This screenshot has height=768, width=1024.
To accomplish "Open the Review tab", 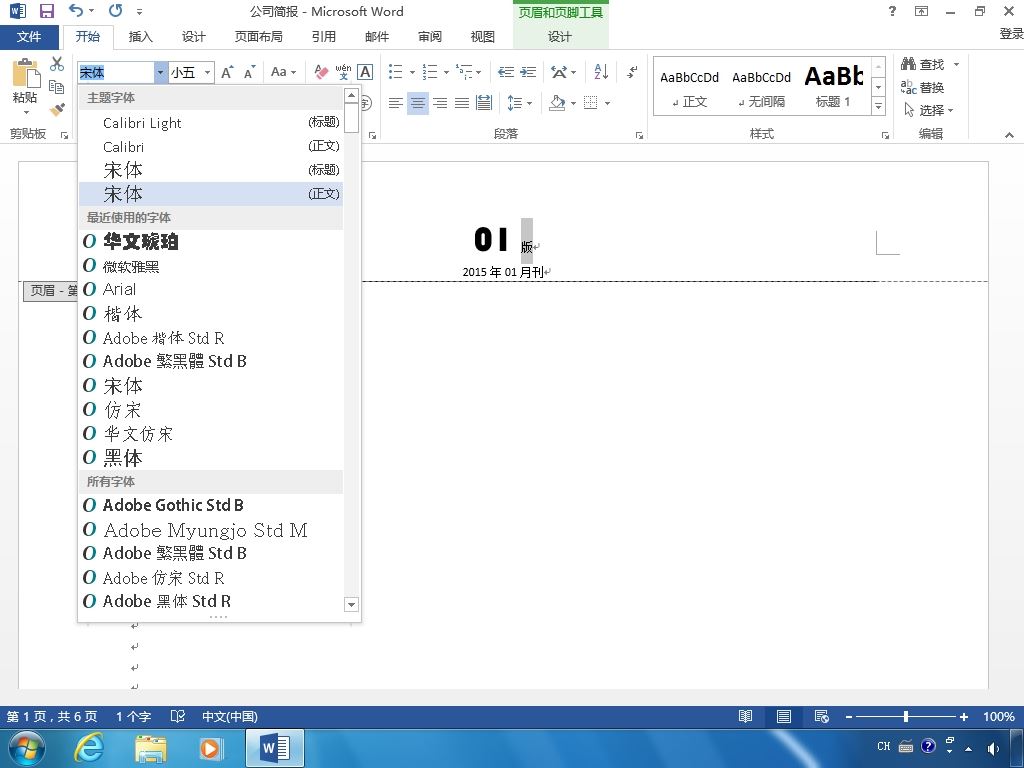I will pos(430,37).
